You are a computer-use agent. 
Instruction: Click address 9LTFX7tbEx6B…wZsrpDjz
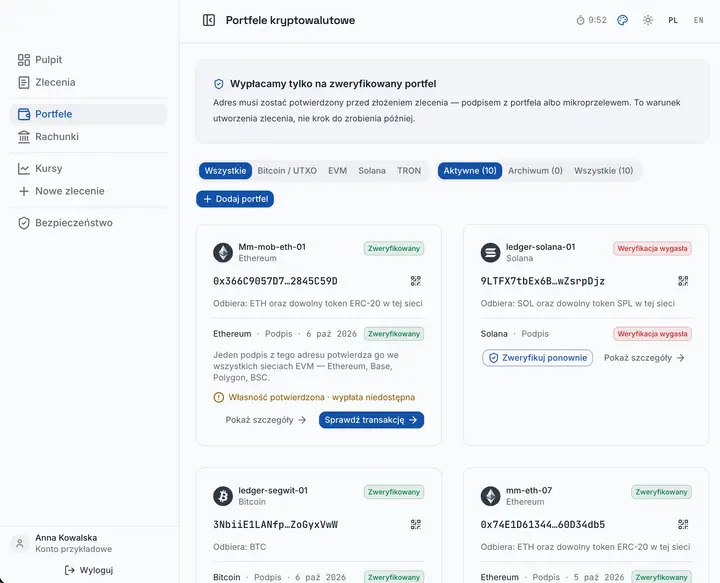pos(543,281)
